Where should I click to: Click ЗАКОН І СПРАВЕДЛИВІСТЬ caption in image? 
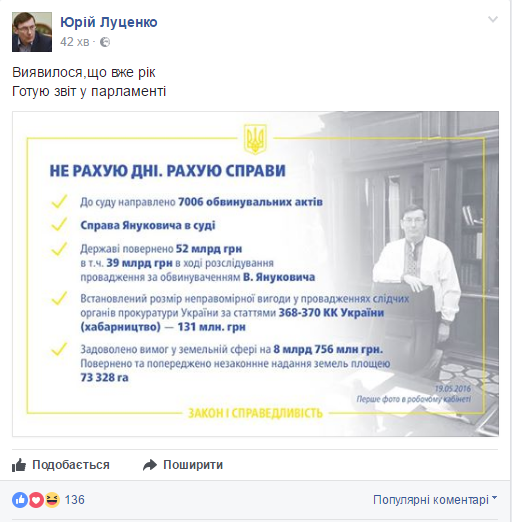[256, 413]
